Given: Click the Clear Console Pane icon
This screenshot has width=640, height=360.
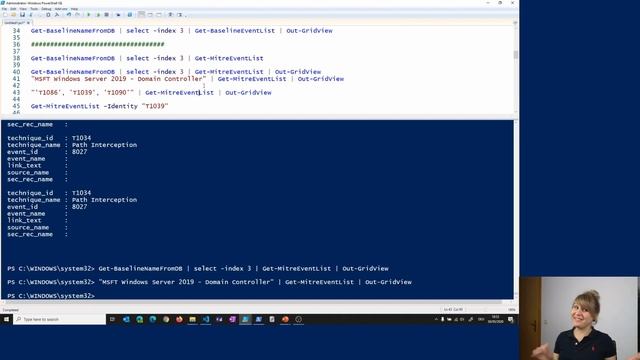Looking at the screenshot, I should [57, 15].
